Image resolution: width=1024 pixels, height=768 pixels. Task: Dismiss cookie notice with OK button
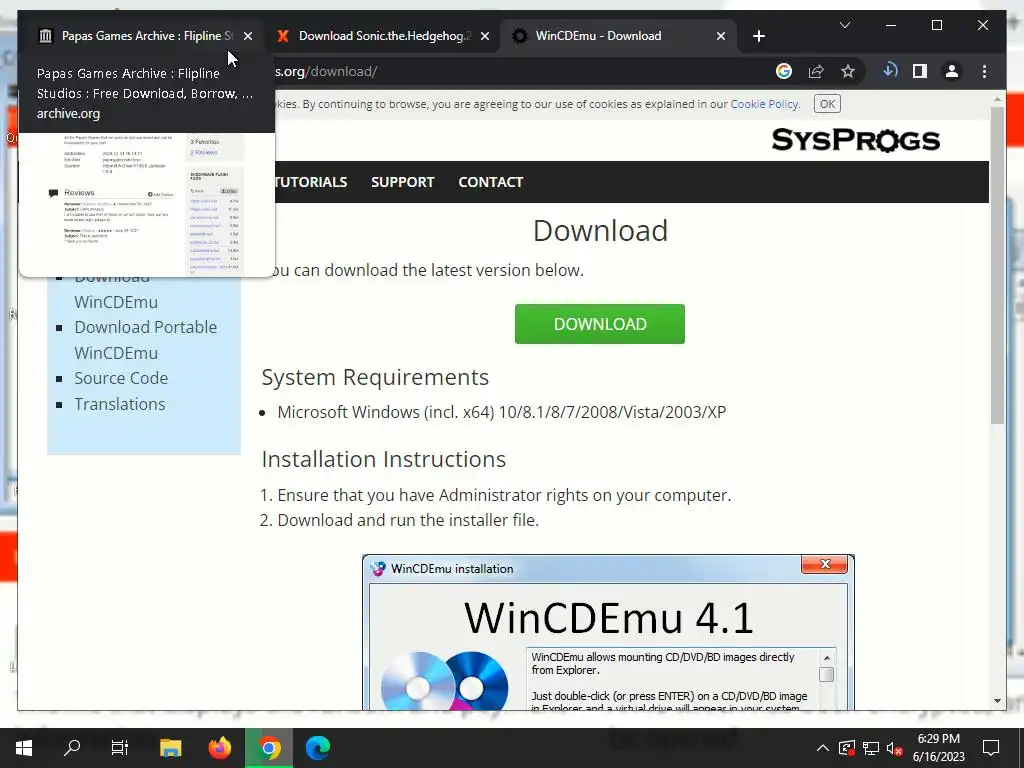[827, 104]
